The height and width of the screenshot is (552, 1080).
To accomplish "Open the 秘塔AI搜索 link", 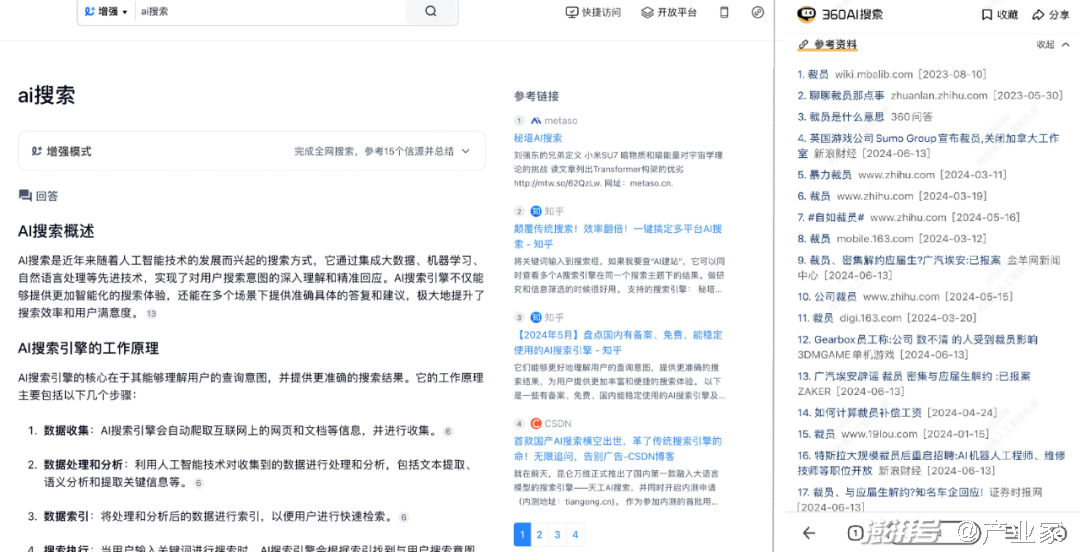I will click(538, 138).
